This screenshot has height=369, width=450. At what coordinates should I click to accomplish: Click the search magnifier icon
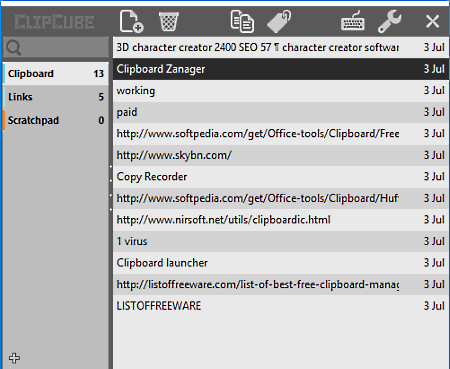click(14, 48)
